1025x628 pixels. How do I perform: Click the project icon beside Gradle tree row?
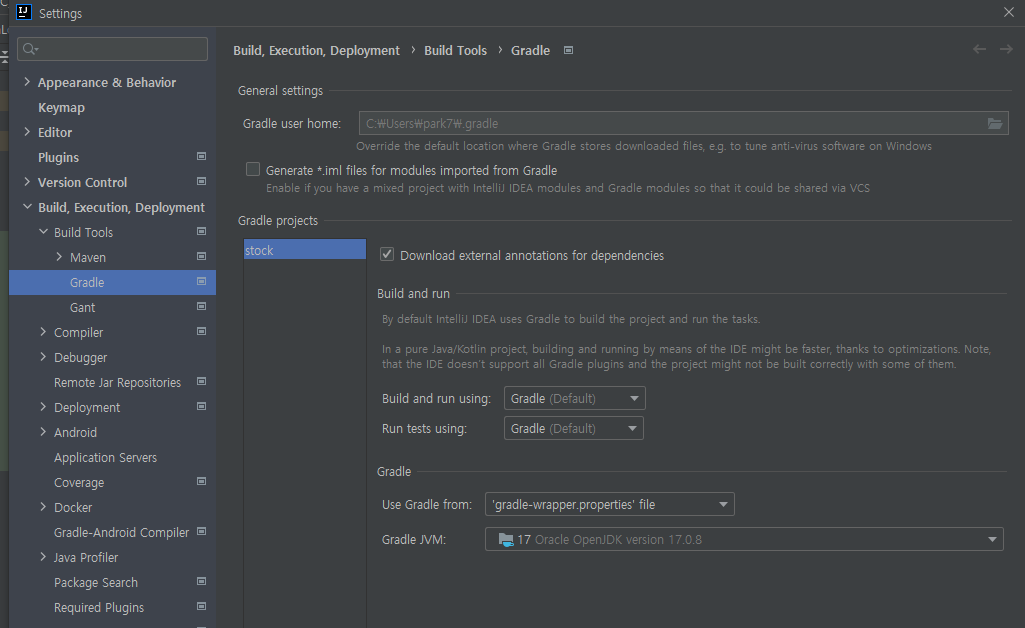click(x=201, y=281)
